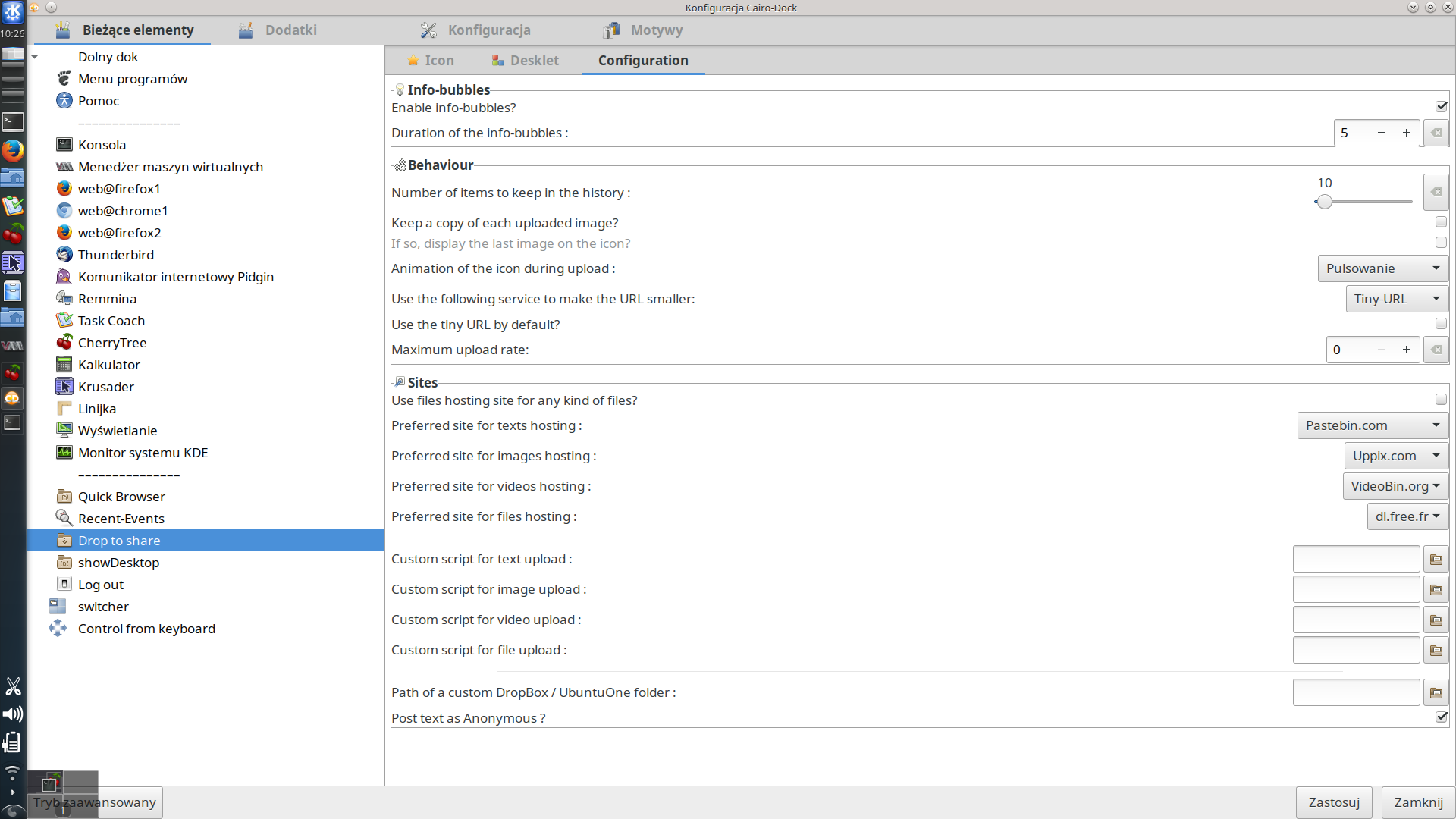Click the Konsola terminal icon in the list

(64, 144)
